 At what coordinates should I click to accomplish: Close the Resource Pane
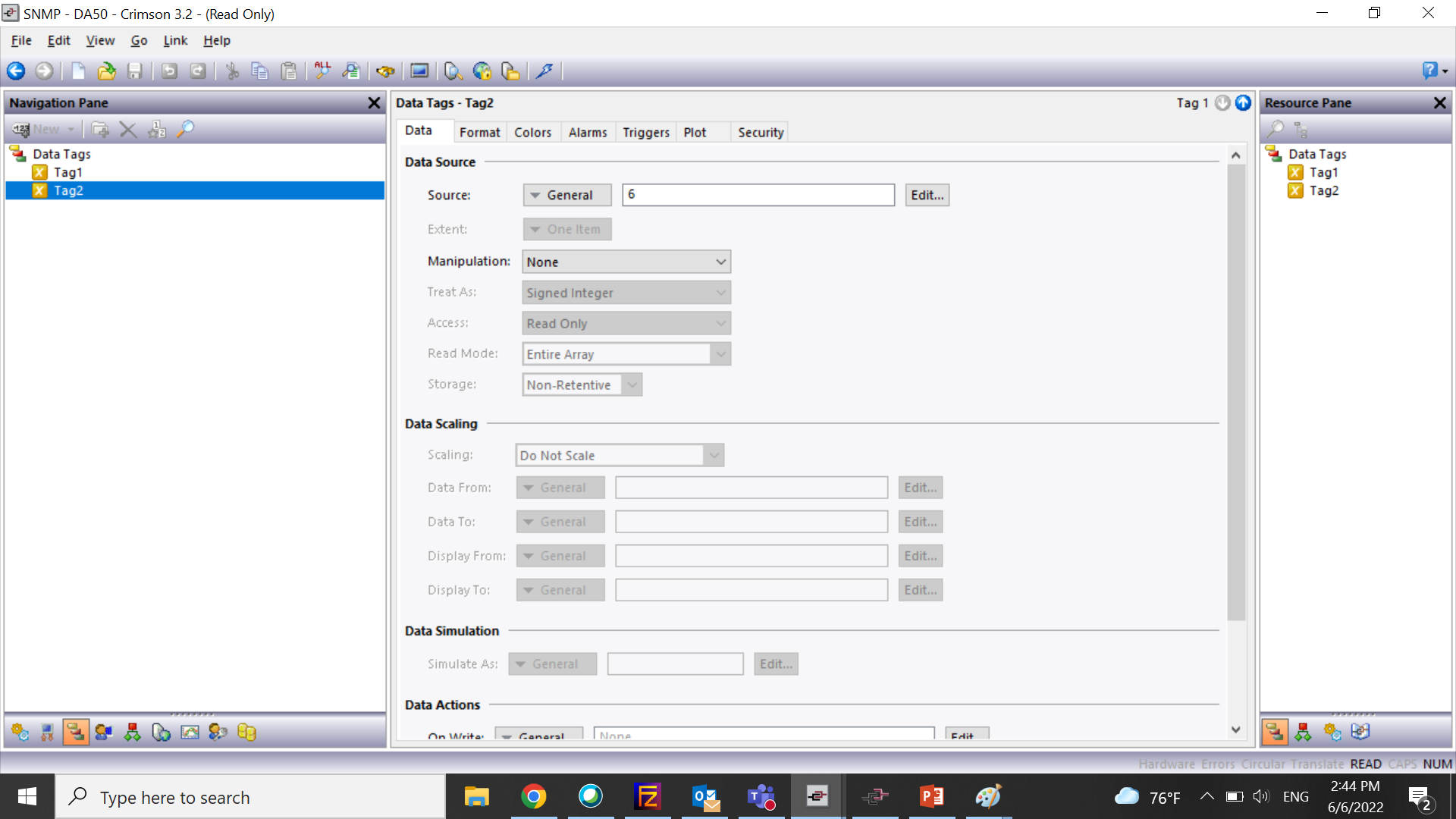point(1440,103)
